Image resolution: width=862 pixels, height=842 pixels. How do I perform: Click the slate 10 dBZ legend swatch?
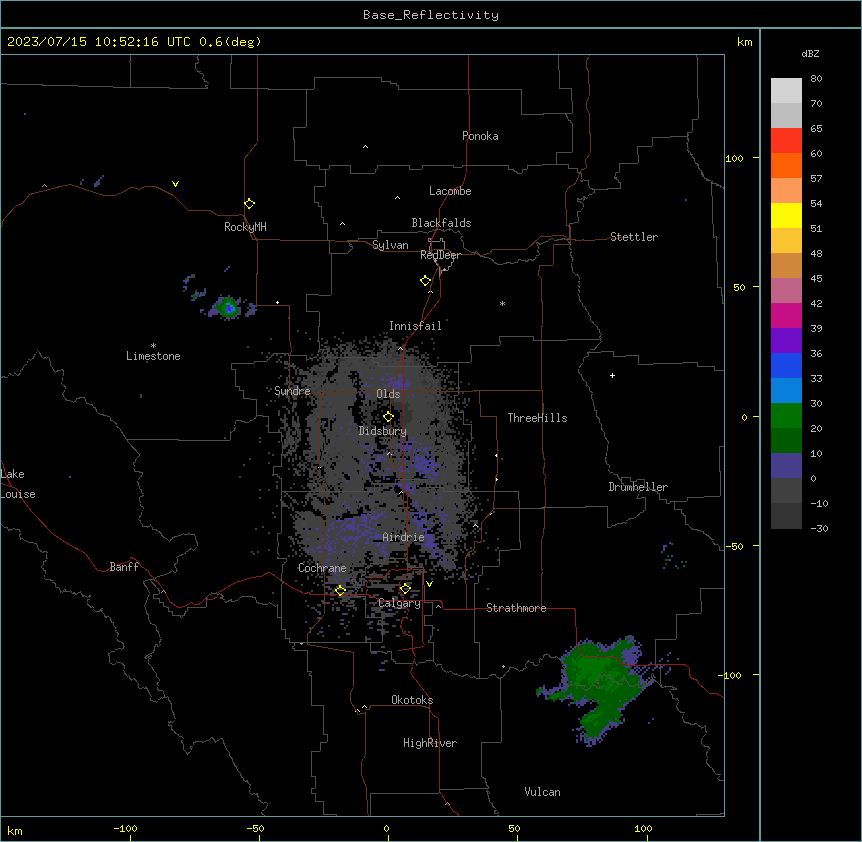786,466
